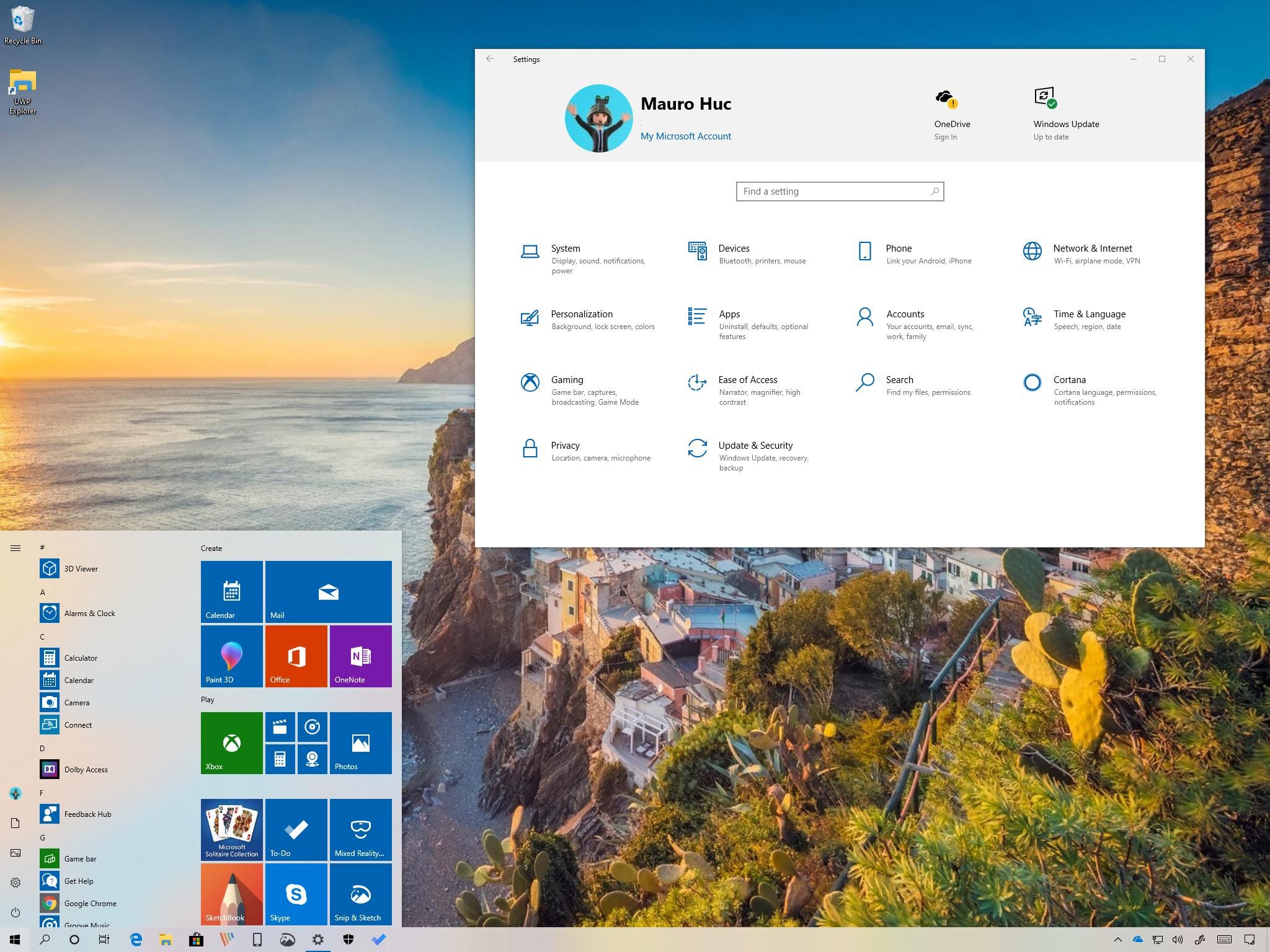Image resolution: width=1270 pixels, height=952 pixels.
Task: Click the Find a setting search box
Action: click(838, 192)
